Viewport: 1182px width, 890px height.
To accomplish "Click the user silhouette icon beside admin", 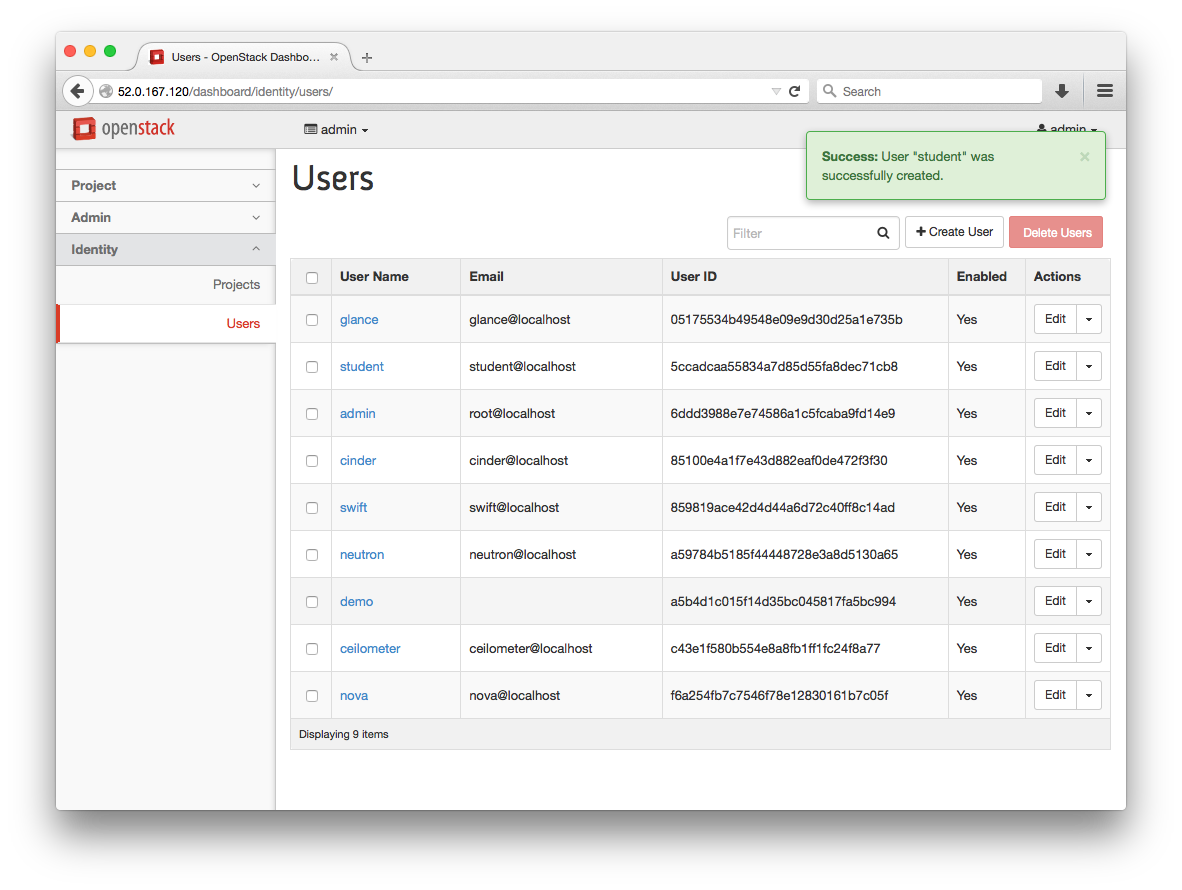I will pos(1043,128).
